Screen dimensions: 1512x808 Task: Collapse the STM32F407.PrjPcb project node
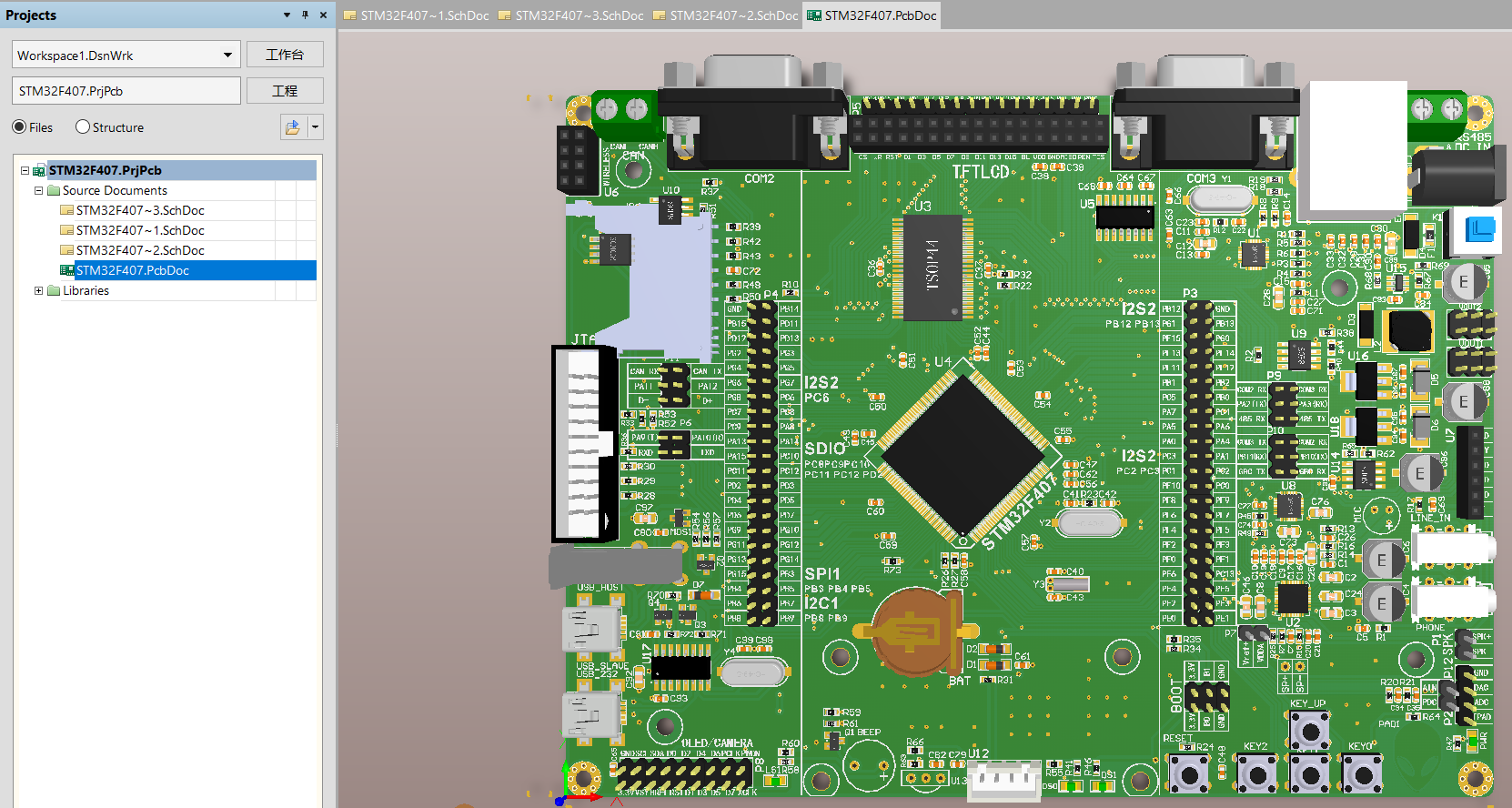[x=25, y=170]
